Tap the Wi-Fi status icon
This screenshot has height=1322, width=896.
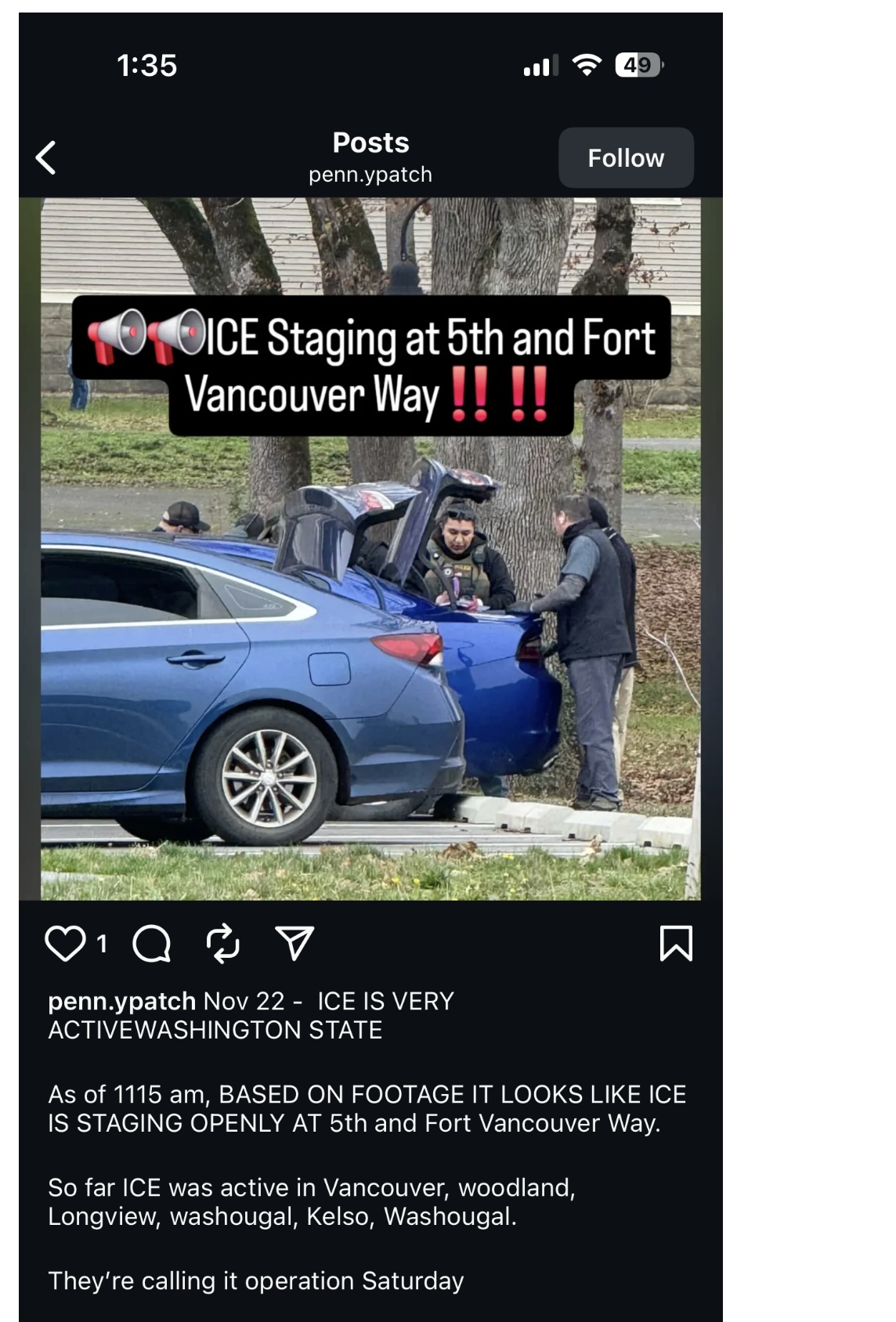tap(587, 65)
